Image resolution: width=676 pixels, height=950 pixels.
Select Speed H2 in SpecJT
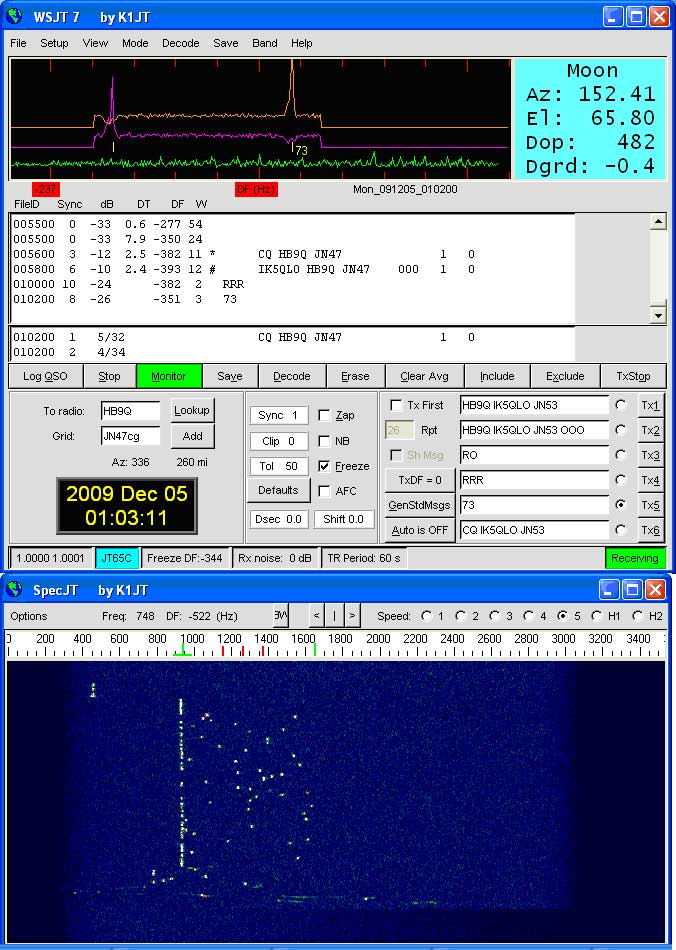tap(637, 616)
